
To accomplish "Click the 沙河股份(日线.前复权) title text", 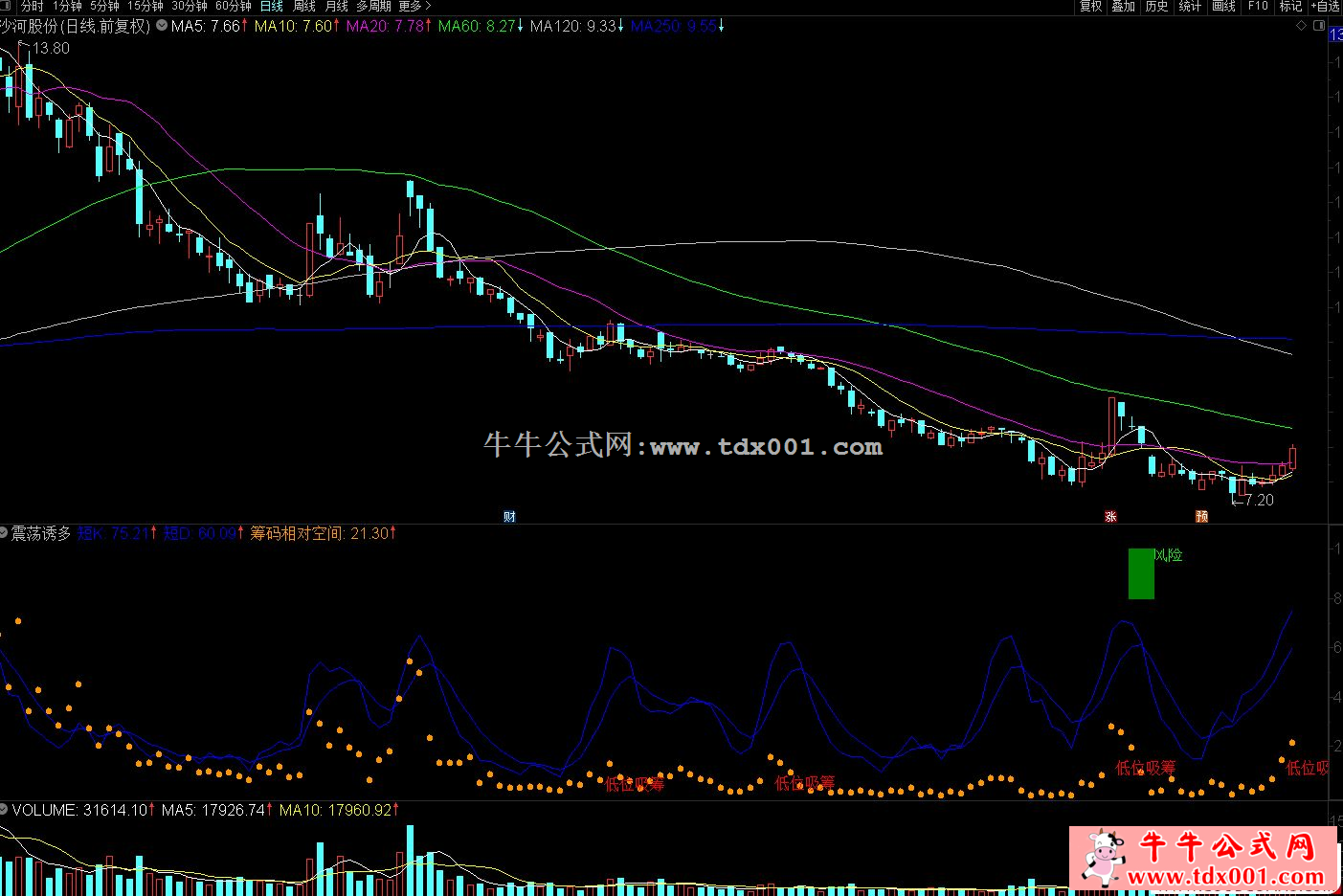I will click(x=75, y=26).
